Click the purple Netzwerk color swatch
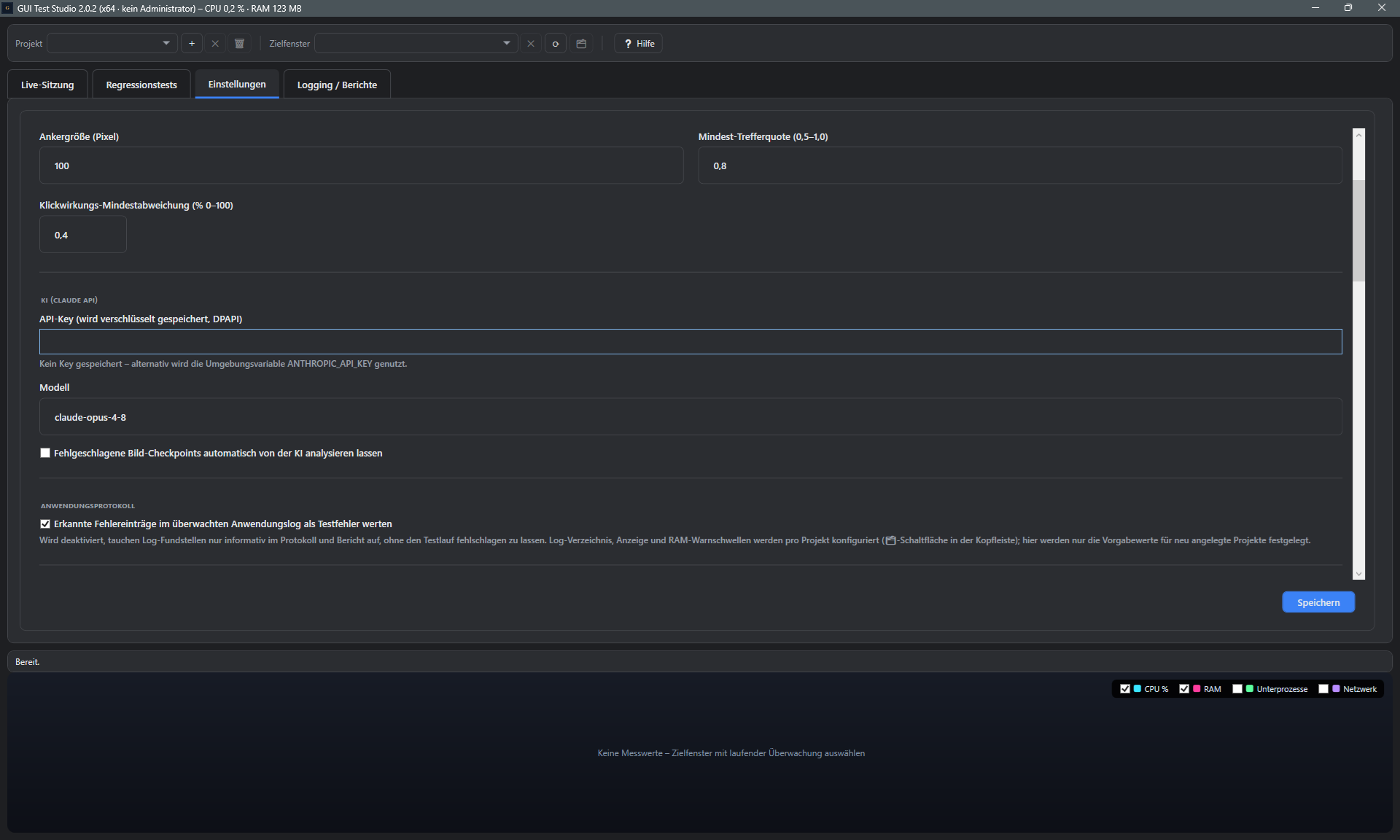Viewport: 1400px width, 840px height. 1336,688
